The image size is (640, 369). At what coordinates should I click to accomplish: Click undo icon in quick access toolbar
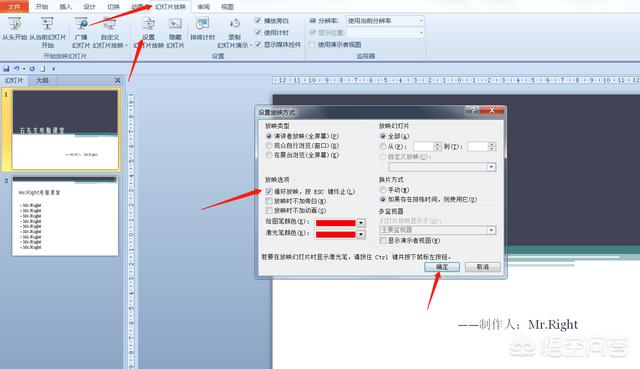(17, 69)
